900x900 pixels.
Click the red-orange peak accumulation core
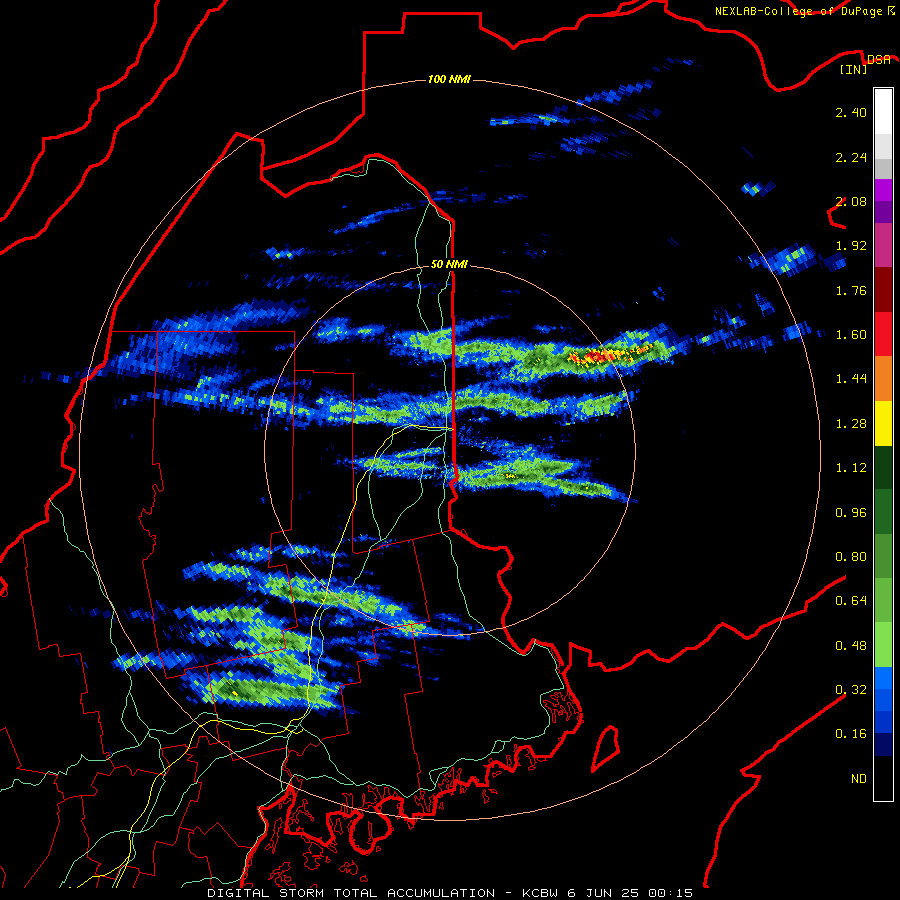603,356
